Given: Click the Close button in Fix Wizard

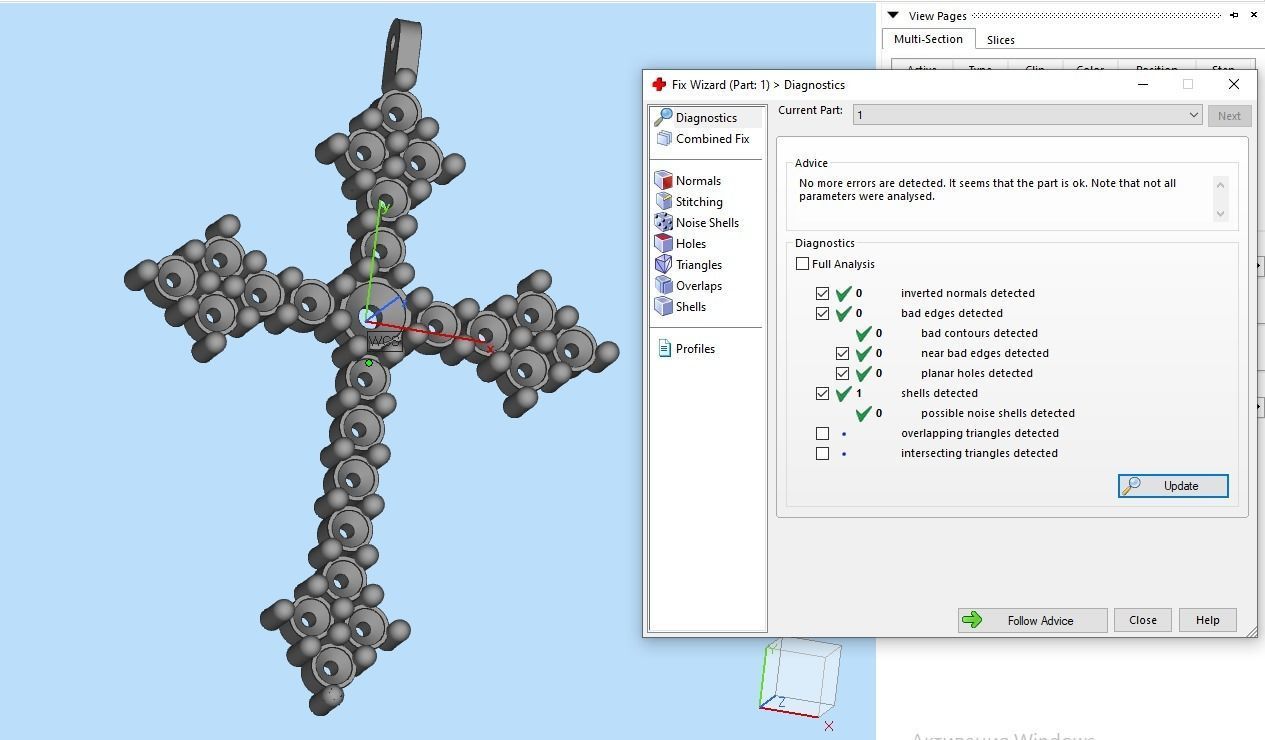Looking at the screenshot, I should [x=1143, y=620].
